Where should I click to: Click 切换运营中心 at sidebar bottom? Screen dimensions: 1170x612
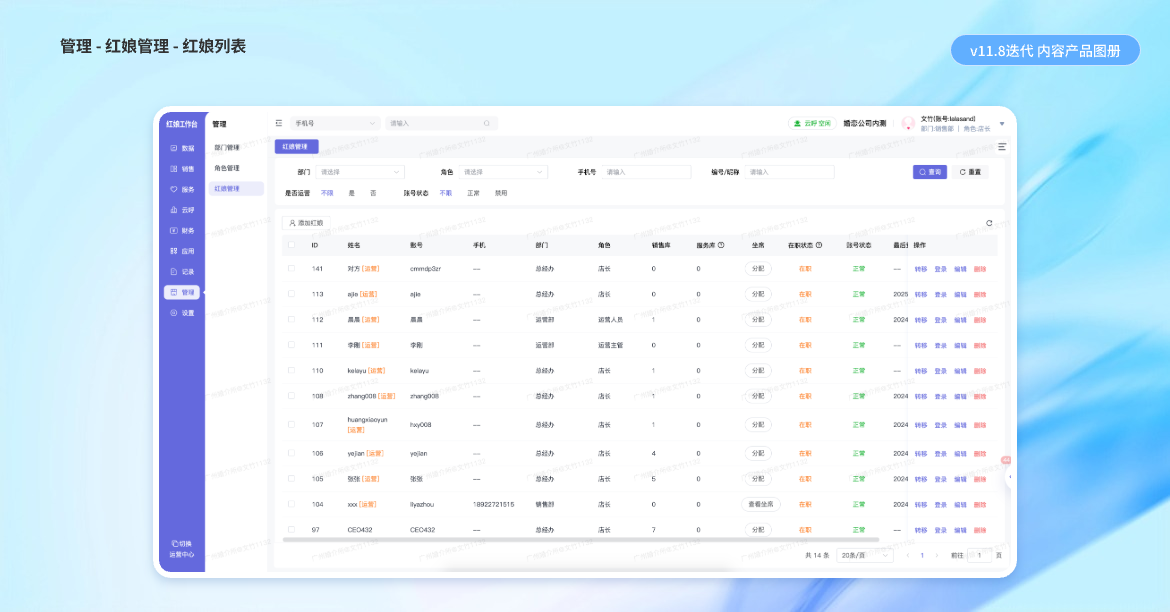(181, 549)
